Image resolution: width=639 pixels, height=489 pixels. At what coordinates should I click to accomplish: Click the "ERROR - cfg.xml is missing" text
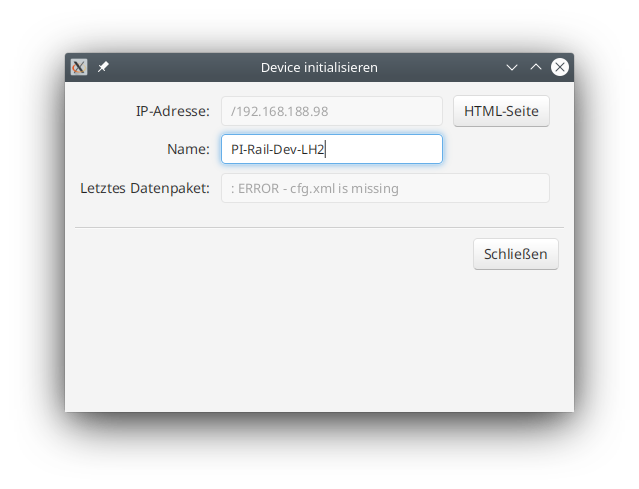tap(318, 188)
